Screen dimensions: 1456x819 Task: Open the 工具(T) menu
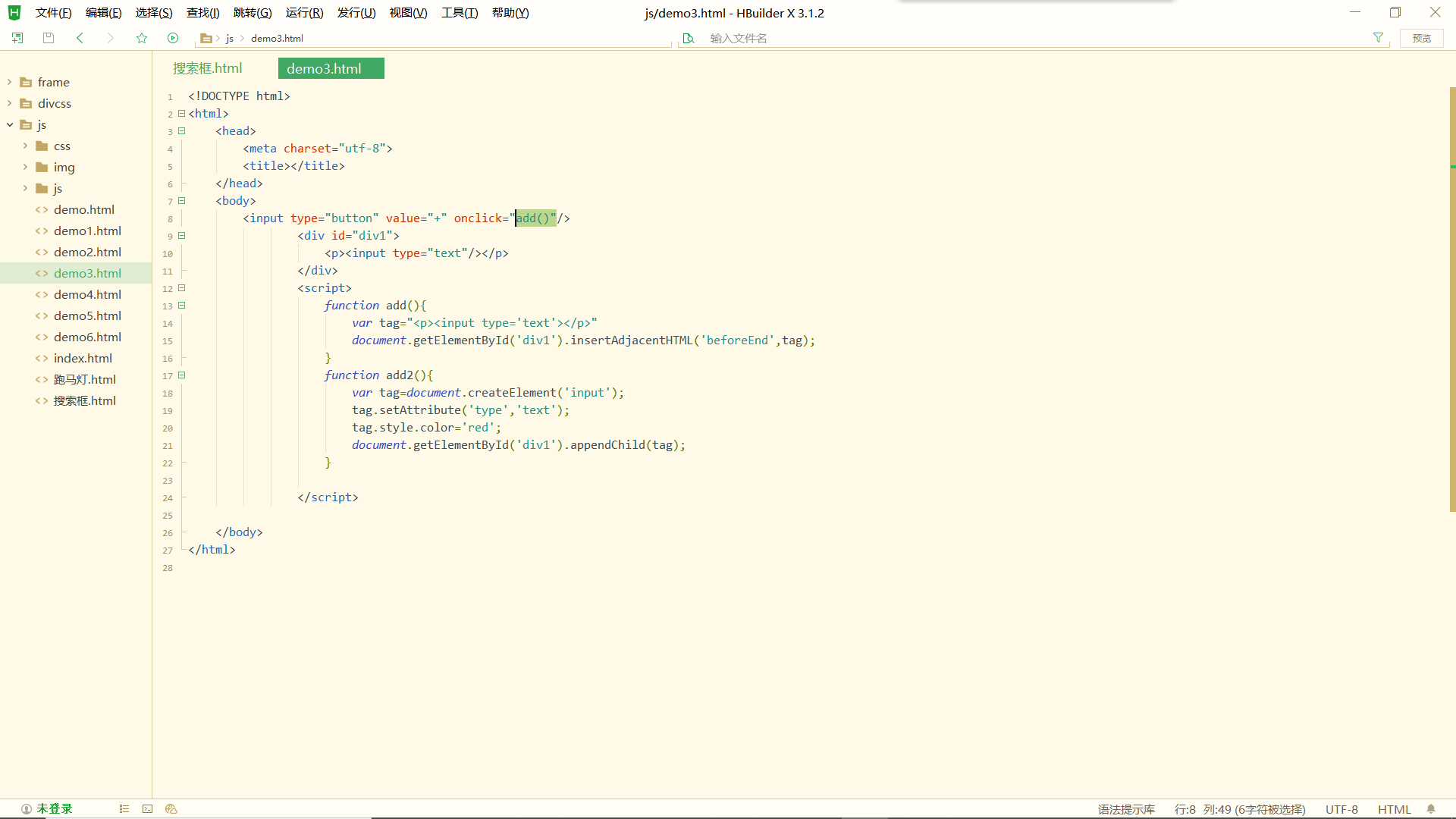pyautogui.click(x=460, y=13)
